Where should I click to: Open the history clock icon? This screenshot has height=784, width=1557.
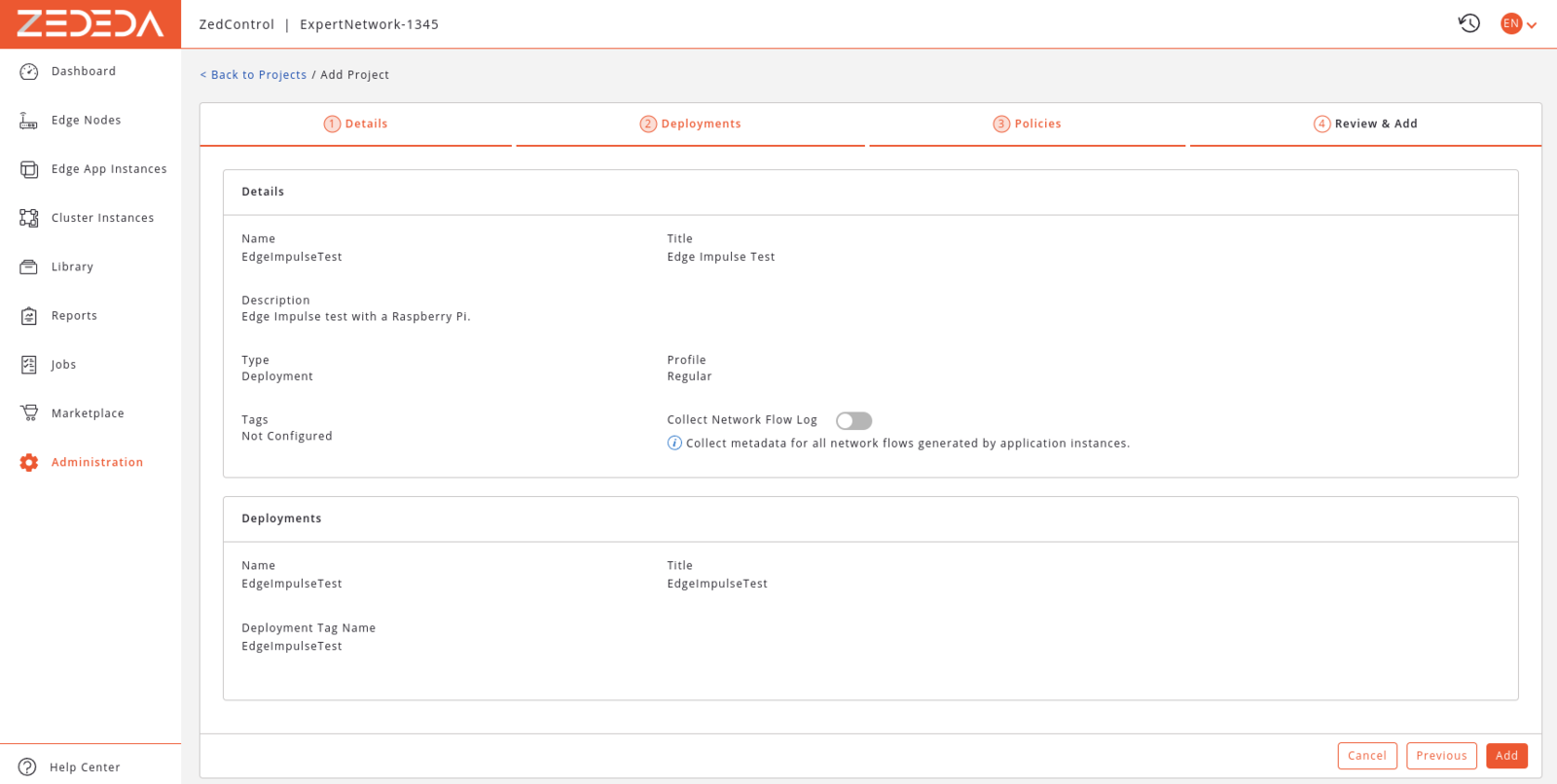point(1468,23)
